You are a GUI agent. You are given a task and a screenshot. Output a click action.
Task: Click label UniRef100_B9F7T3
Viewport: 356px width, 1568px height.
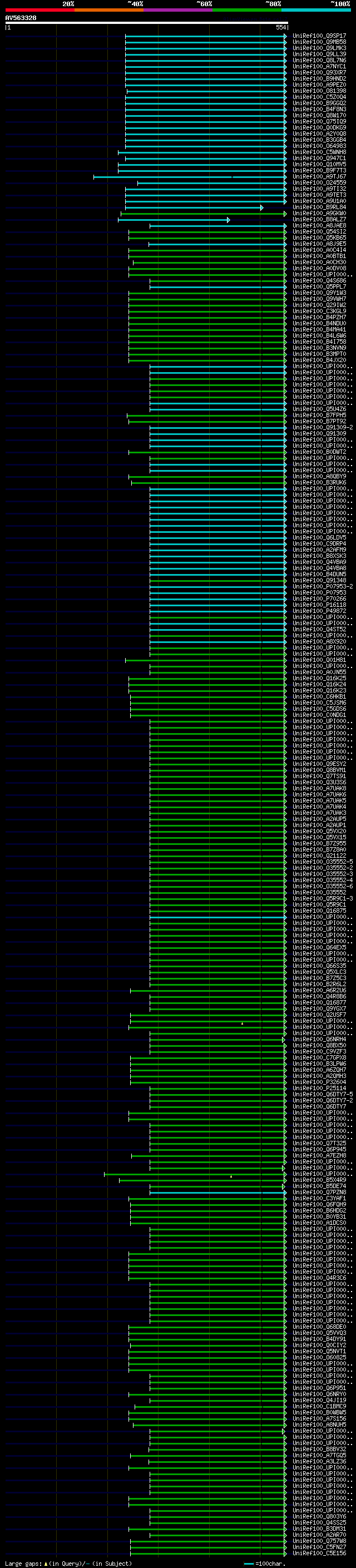pyautogui.click(x=319, y=170)
